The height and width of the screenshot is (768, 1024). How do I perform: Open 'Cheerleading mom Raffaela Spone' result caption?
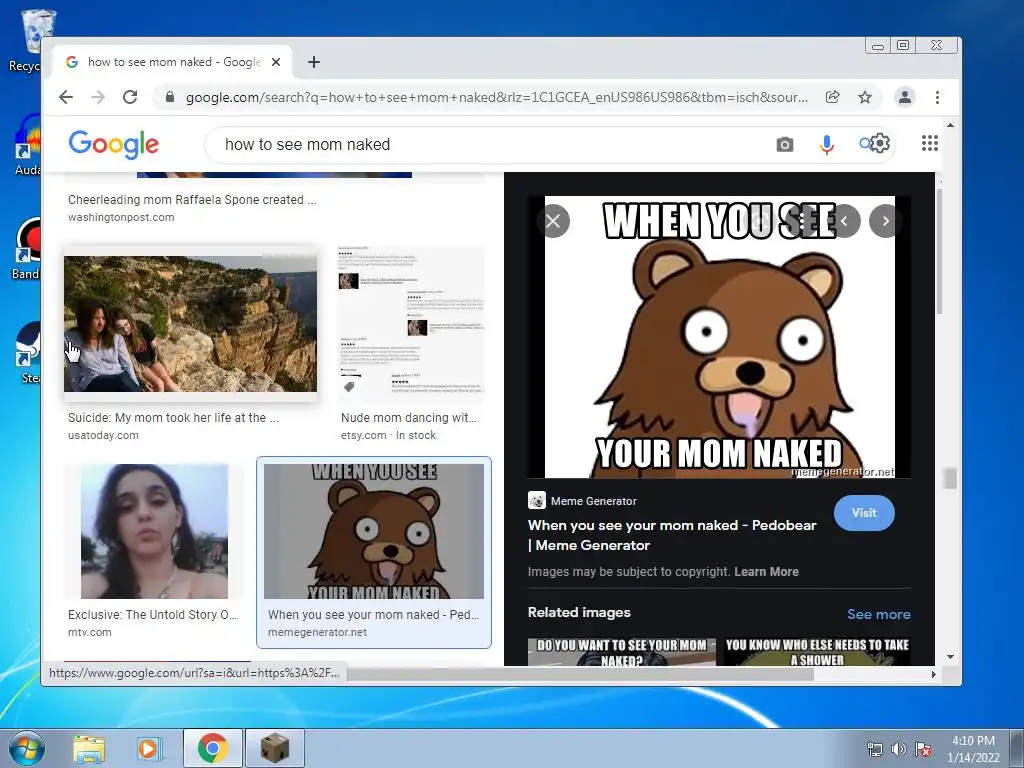(192, 200)
